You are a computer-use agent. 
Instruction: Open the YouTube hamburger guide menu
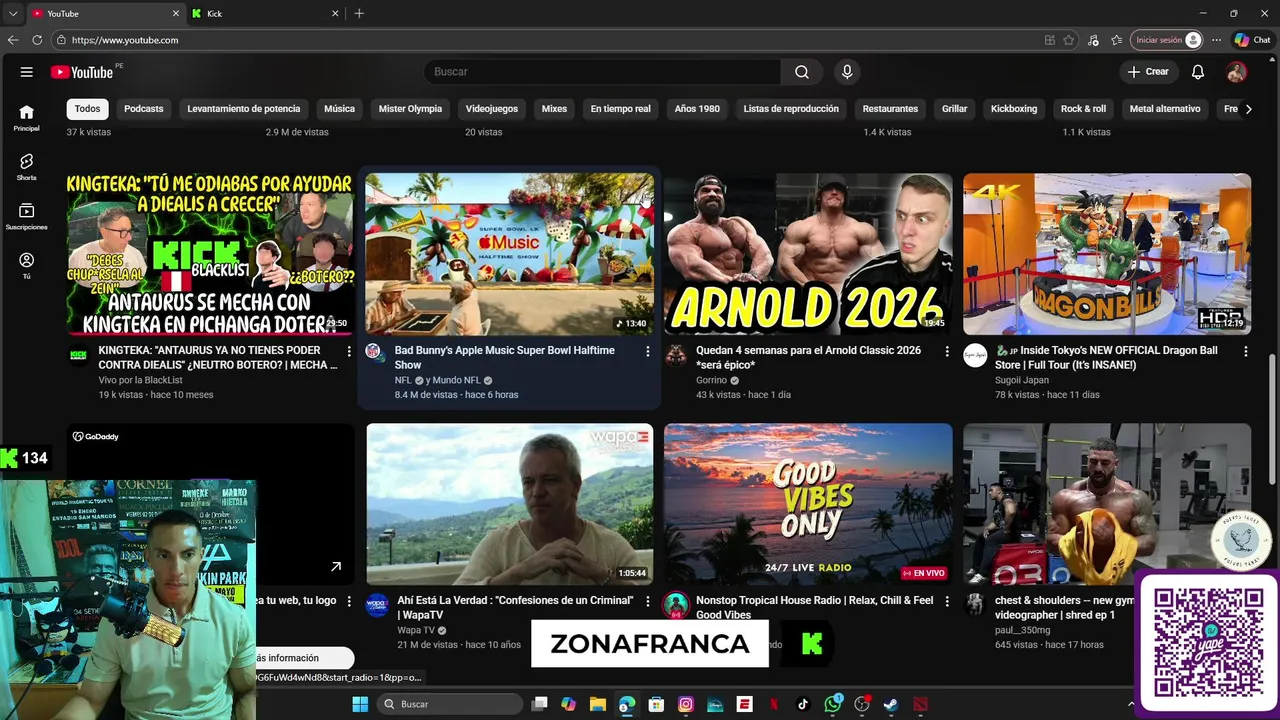[27, 72]
